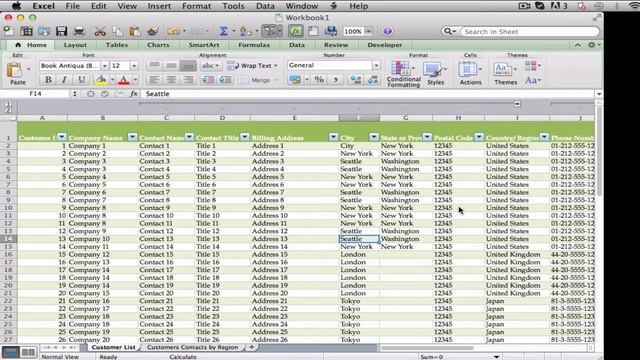Open the Themes gallery
The height and width of the screenshot is (360, 640).
[x=505, y=73]
